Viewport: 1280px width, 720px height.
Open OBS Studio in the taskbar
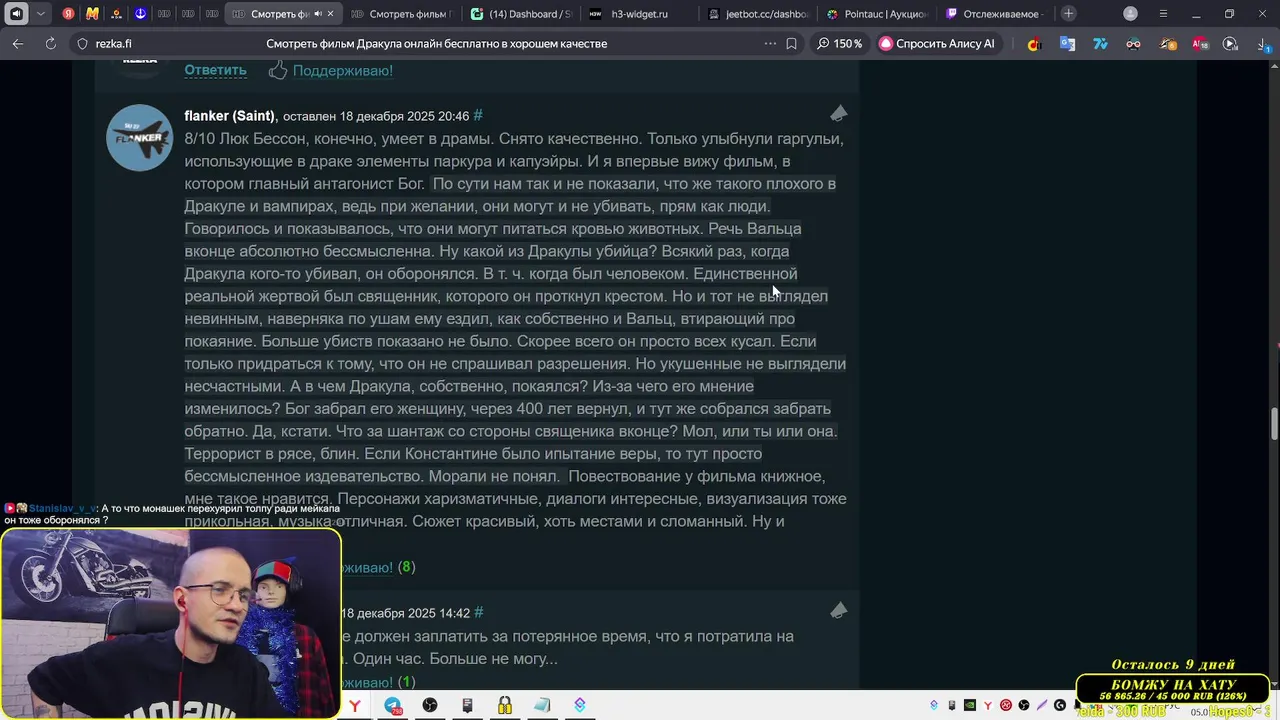[x=430, y=706]
